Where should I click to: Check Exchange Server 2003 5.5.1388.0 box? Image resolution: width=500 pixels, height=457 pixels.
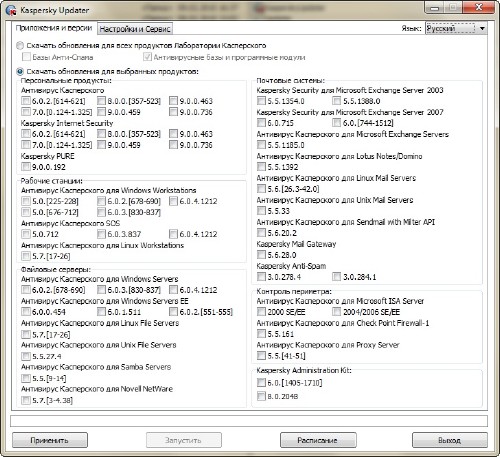tap(337, 101)
